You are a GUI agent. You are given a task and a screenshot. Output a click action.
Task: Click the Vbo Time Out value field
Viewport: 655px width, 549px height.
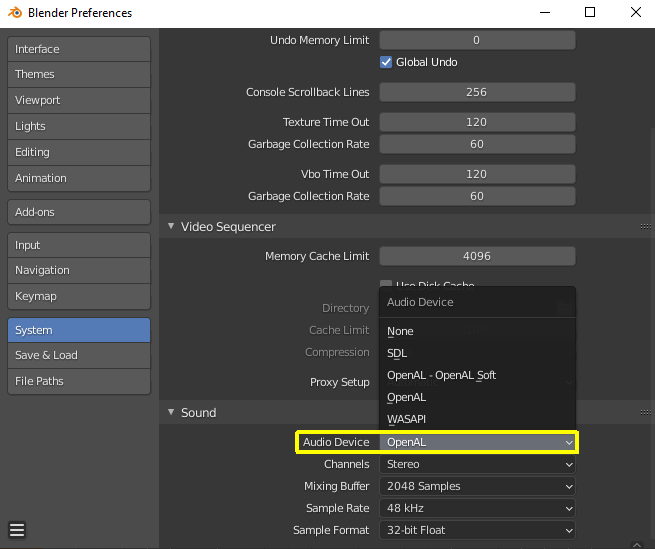477,174
